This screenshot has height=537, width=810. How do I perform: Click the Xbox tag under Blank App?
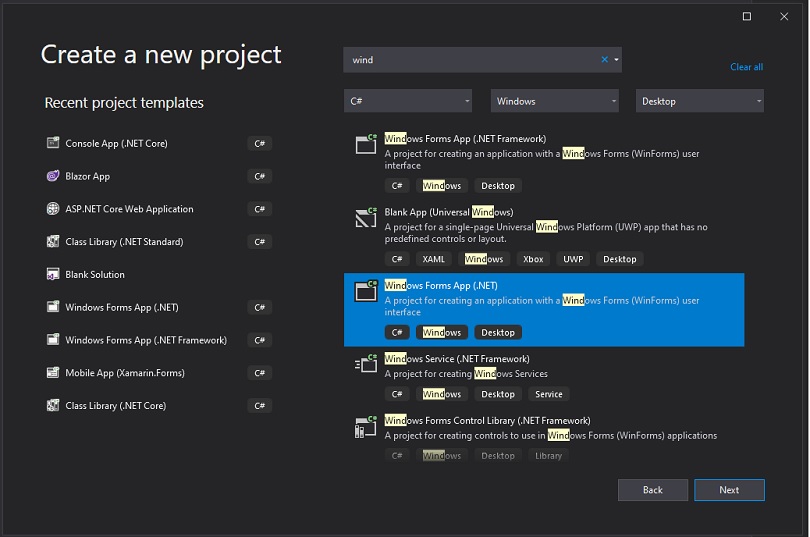533,259
